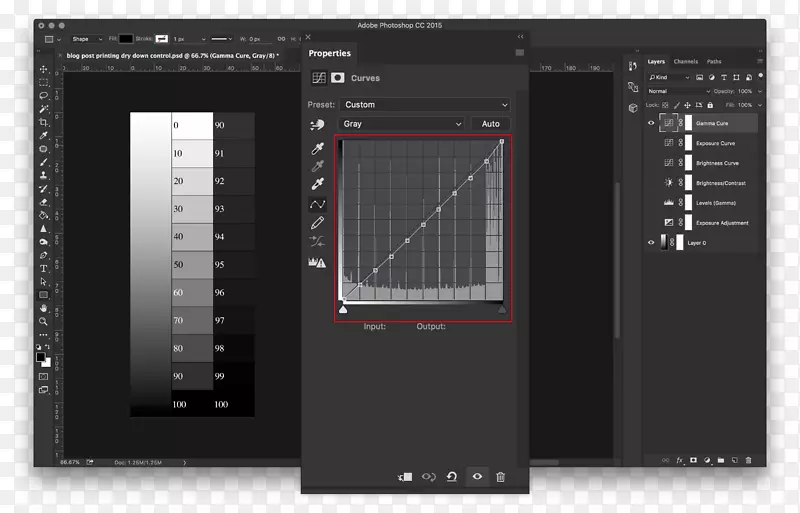Clip adjustment to layer below
The width and height of the screenshot is (800, 513).
(x=405, y=477)
